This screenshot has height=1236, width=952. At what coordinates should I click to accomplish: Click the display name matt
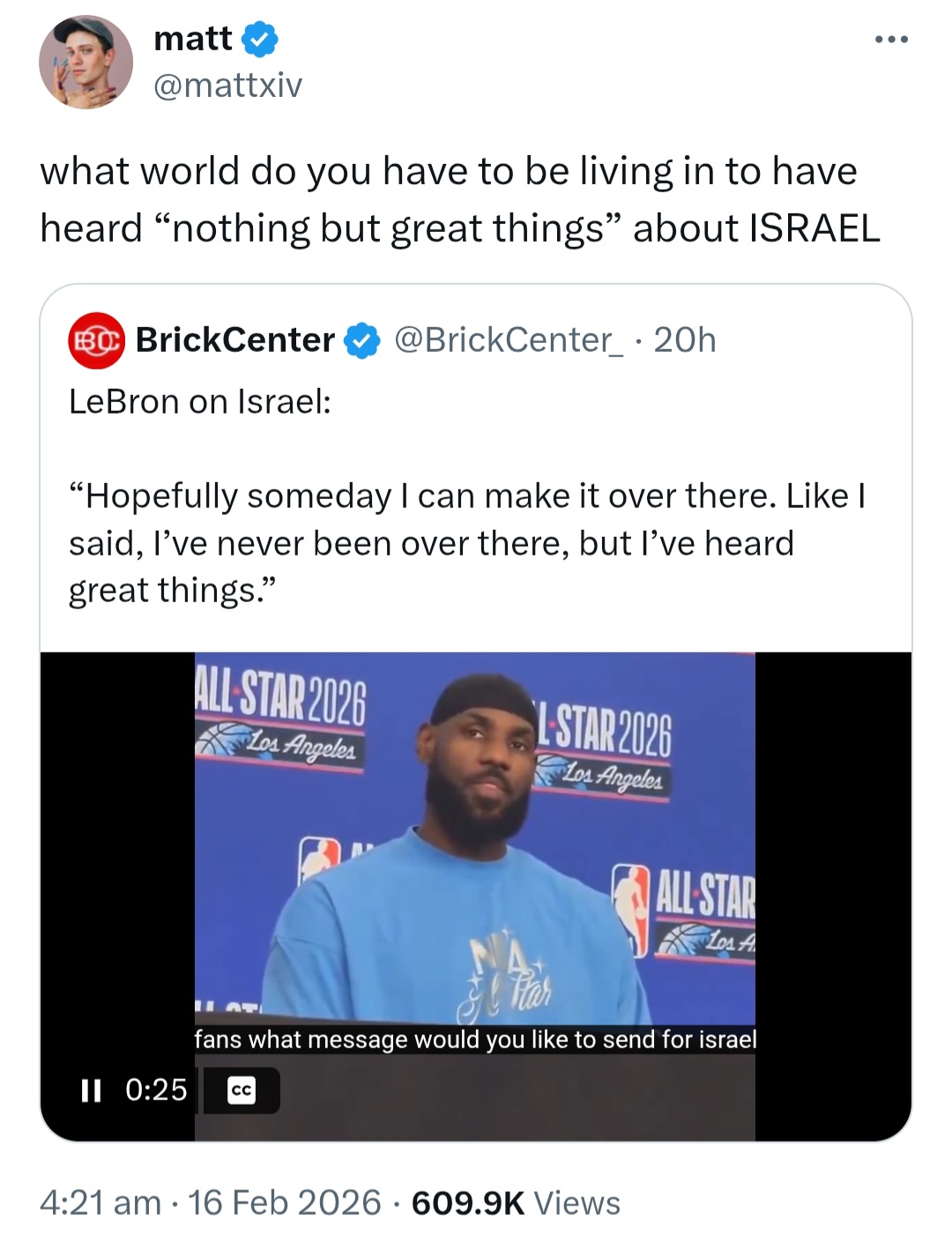tap(193, 38)
